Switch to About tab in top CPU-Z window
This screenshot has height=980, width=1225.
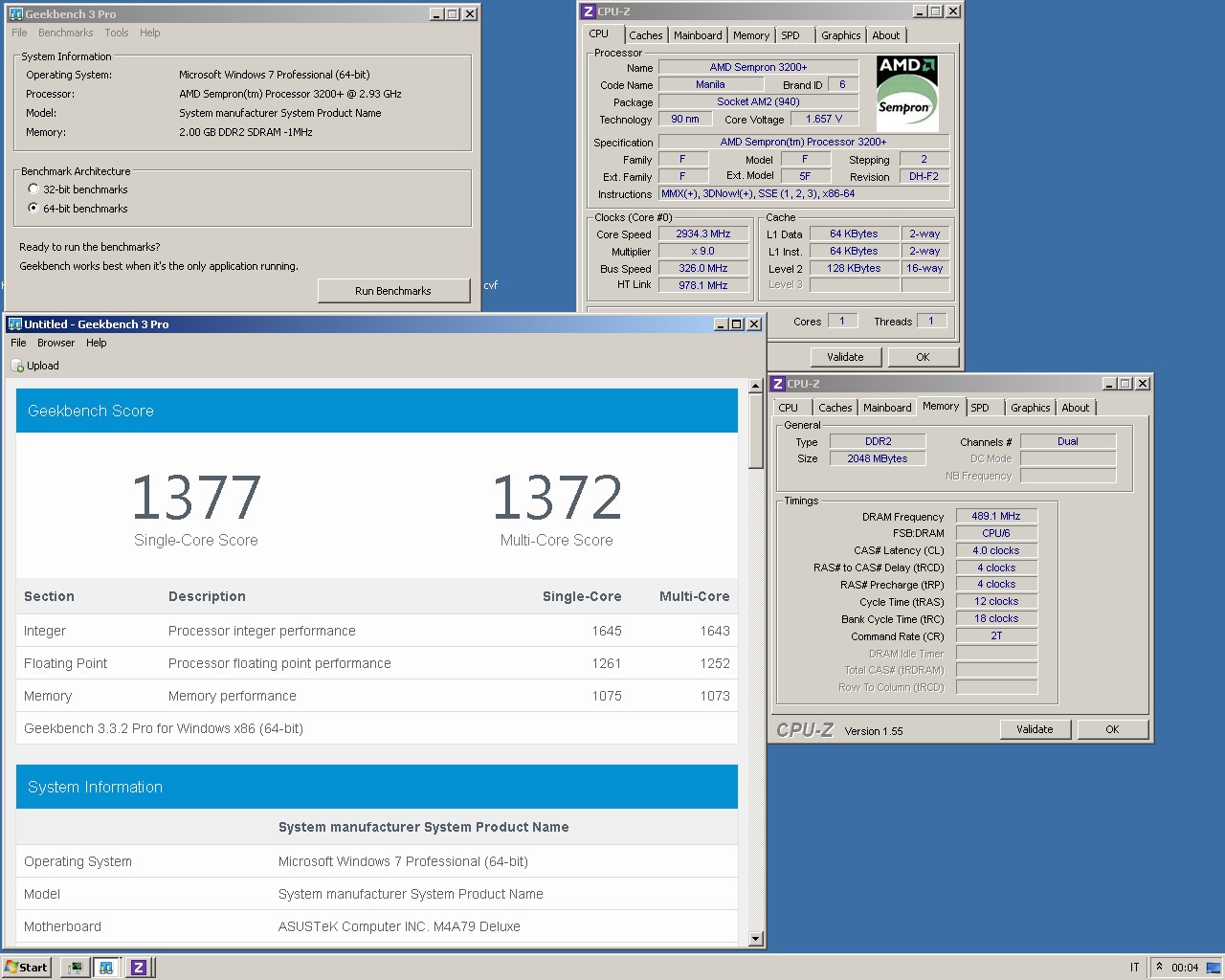click(x=886, y=35)
